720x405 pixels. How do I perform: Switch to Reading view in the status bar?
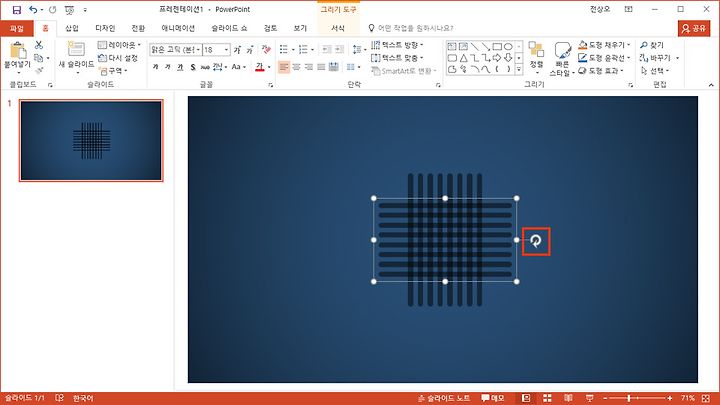coord(568,398)
